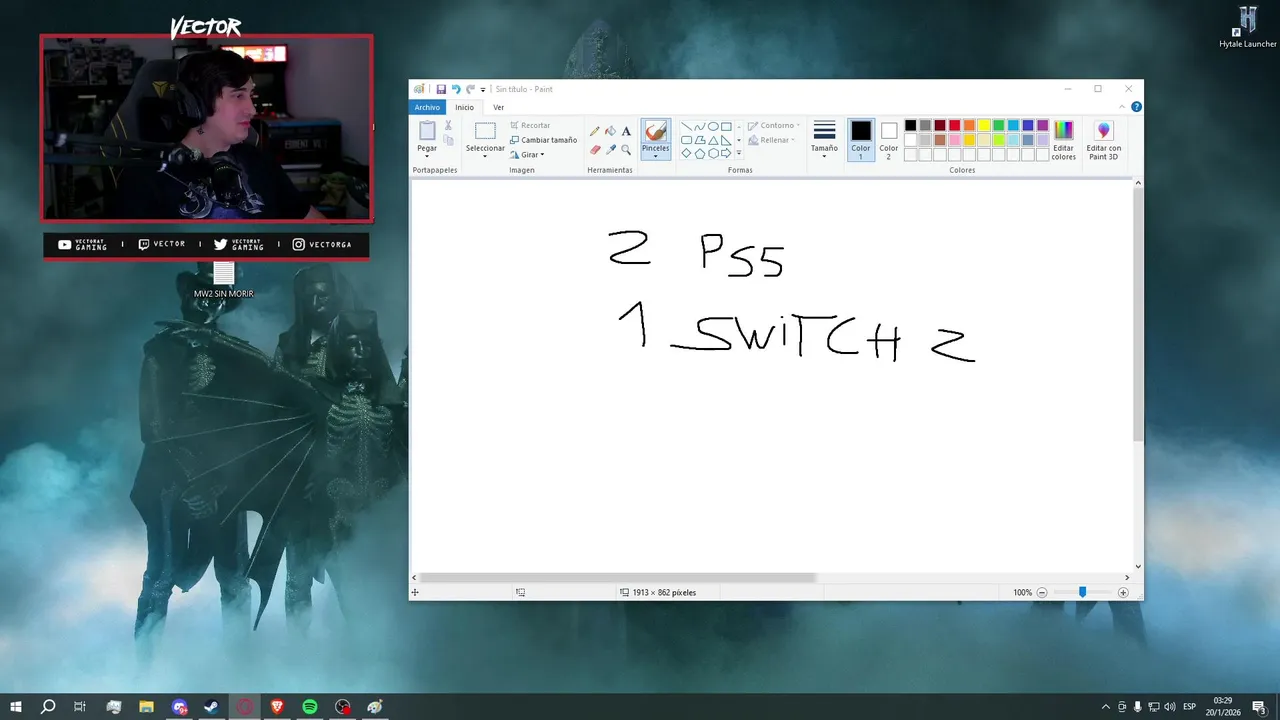Select the Pencil tool in Paint
The width and height of the screenshot is (1280, 720).
(595, 131)
